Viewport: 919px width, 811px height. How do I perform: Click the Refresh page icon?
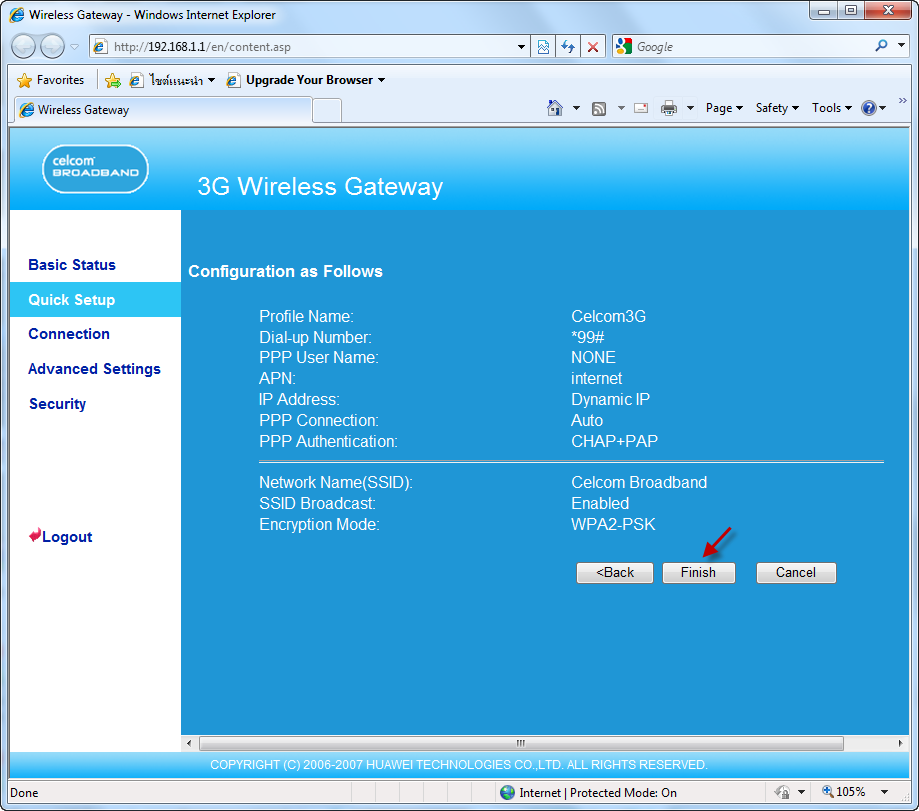(568, 47)
